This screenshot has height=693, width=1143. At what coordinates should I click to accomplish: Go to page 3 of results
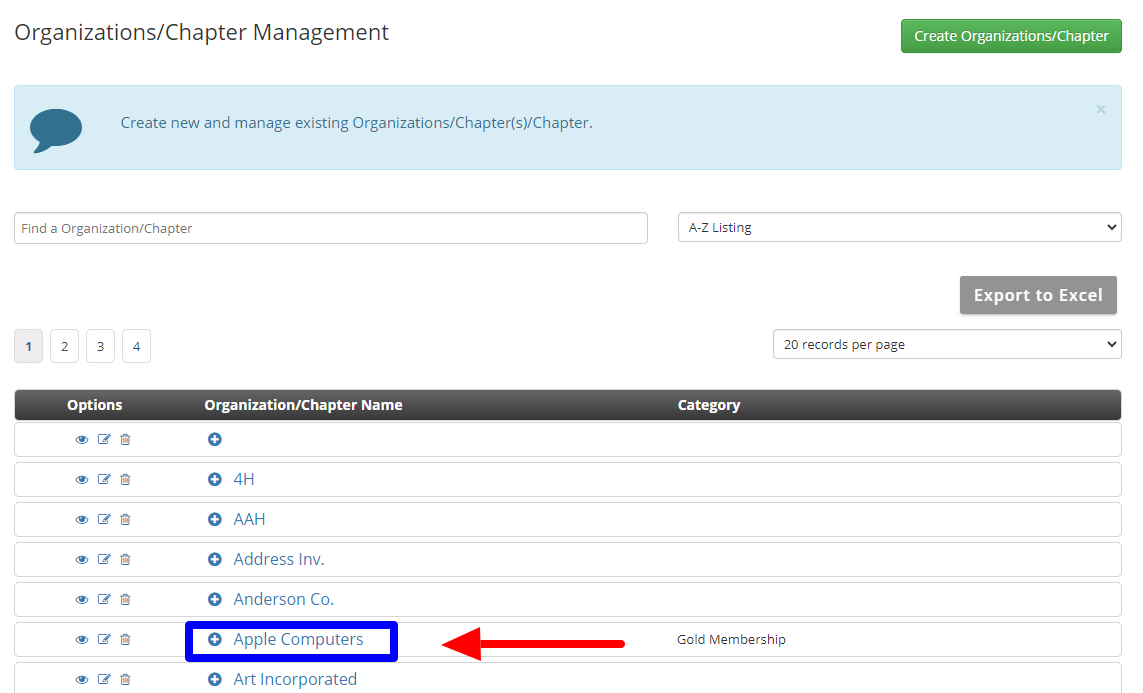tap(101, 346)
